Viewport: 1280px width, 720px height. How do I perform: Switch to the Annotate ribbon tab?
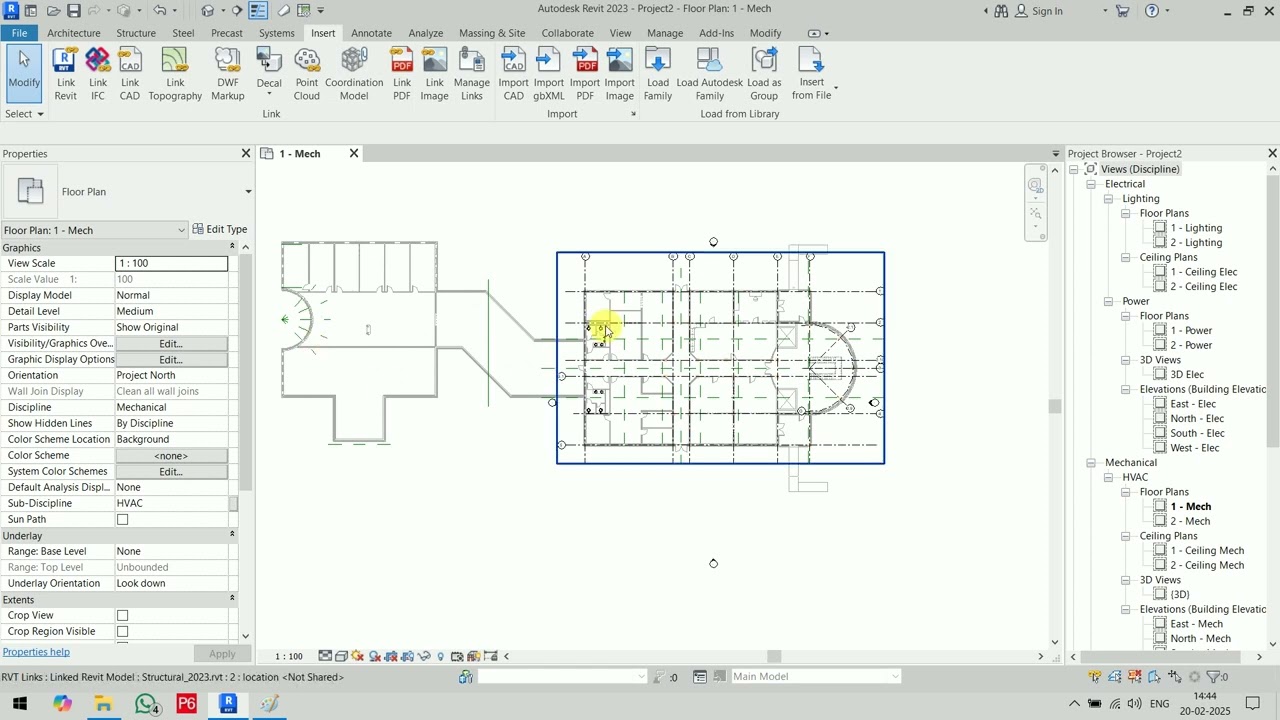click(372, 33)
